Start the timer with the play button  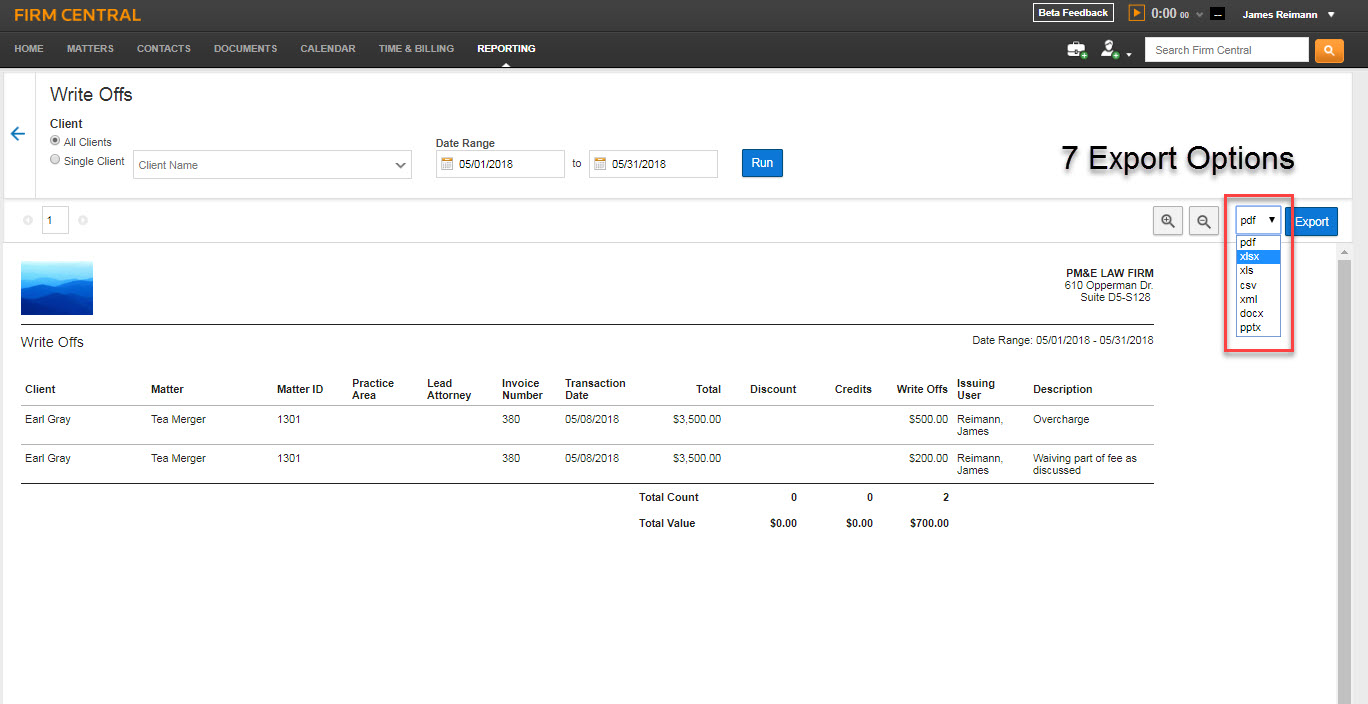coord(1137,13)
